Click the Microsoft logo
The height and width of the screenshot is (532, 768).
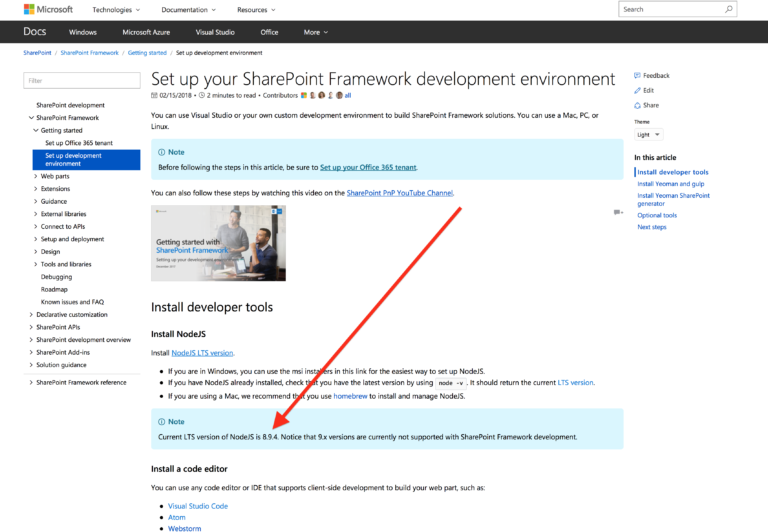(x=48, y=9)
